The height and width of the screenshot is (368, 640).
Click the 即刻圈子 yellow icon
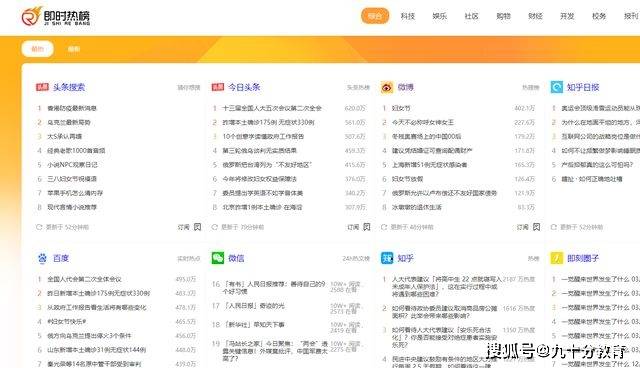[x=557, y=258]
